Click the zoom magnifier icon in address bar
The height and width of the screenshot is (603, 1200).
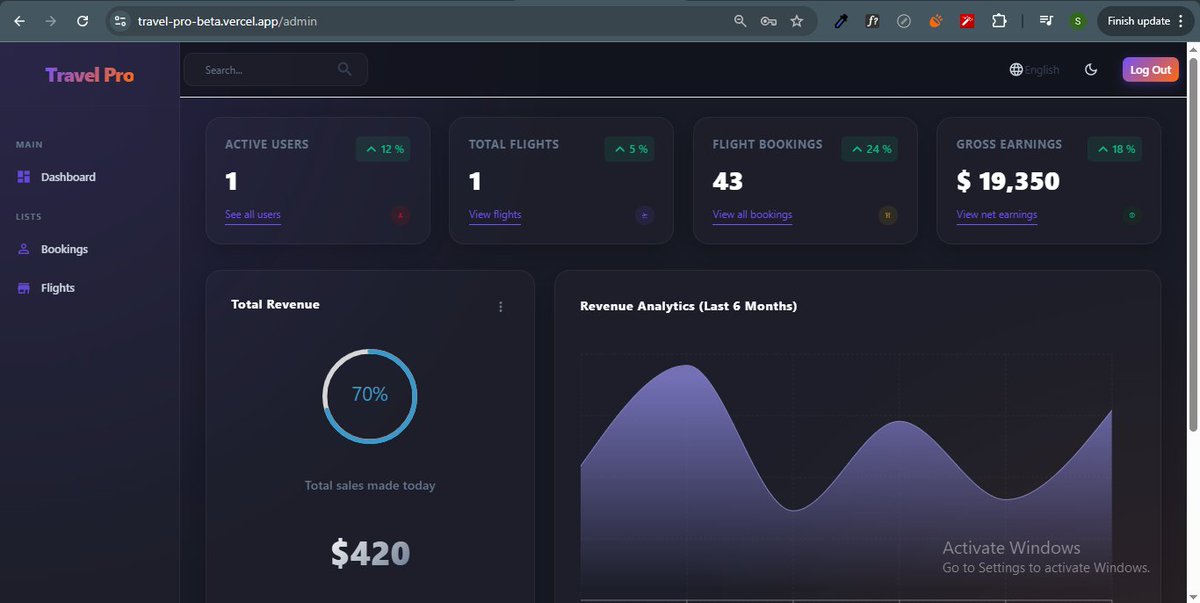[740, 20]
